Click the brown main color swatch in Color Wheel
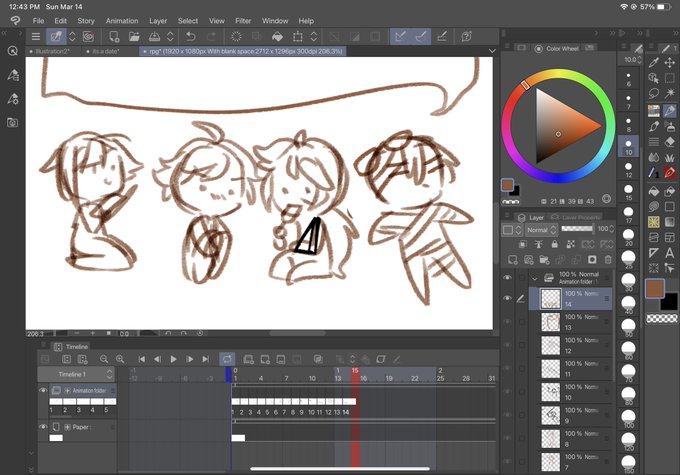This screenshot has height=475, width=680. (507, 185)
